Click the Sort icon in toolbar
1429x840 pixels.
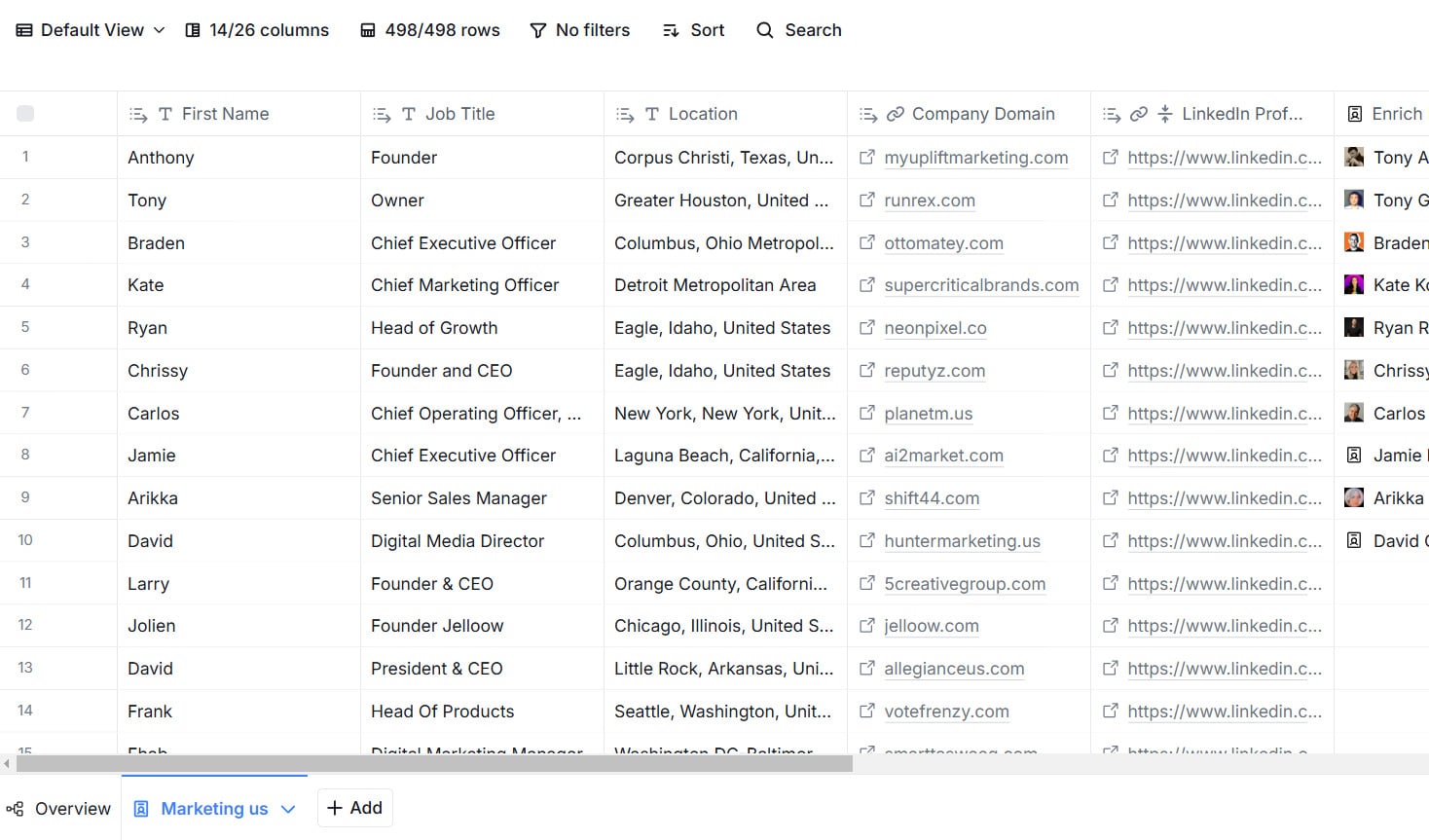click(x=671, y=30)
